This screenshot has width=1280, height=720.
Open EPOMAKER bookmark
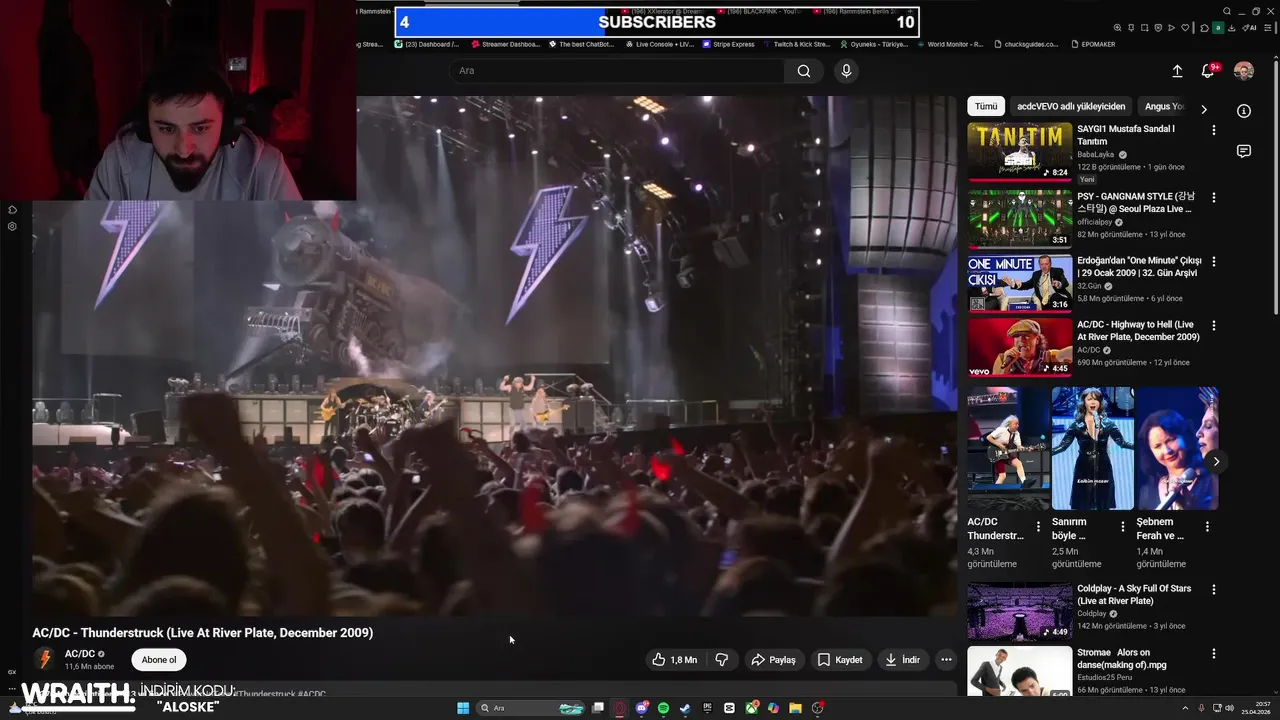pyautogui.click(x=1092, y=44)
